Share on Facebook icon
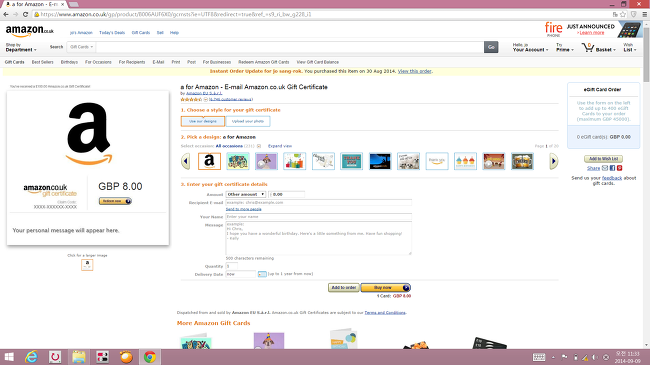650x365 pixels. click(612, 168)
